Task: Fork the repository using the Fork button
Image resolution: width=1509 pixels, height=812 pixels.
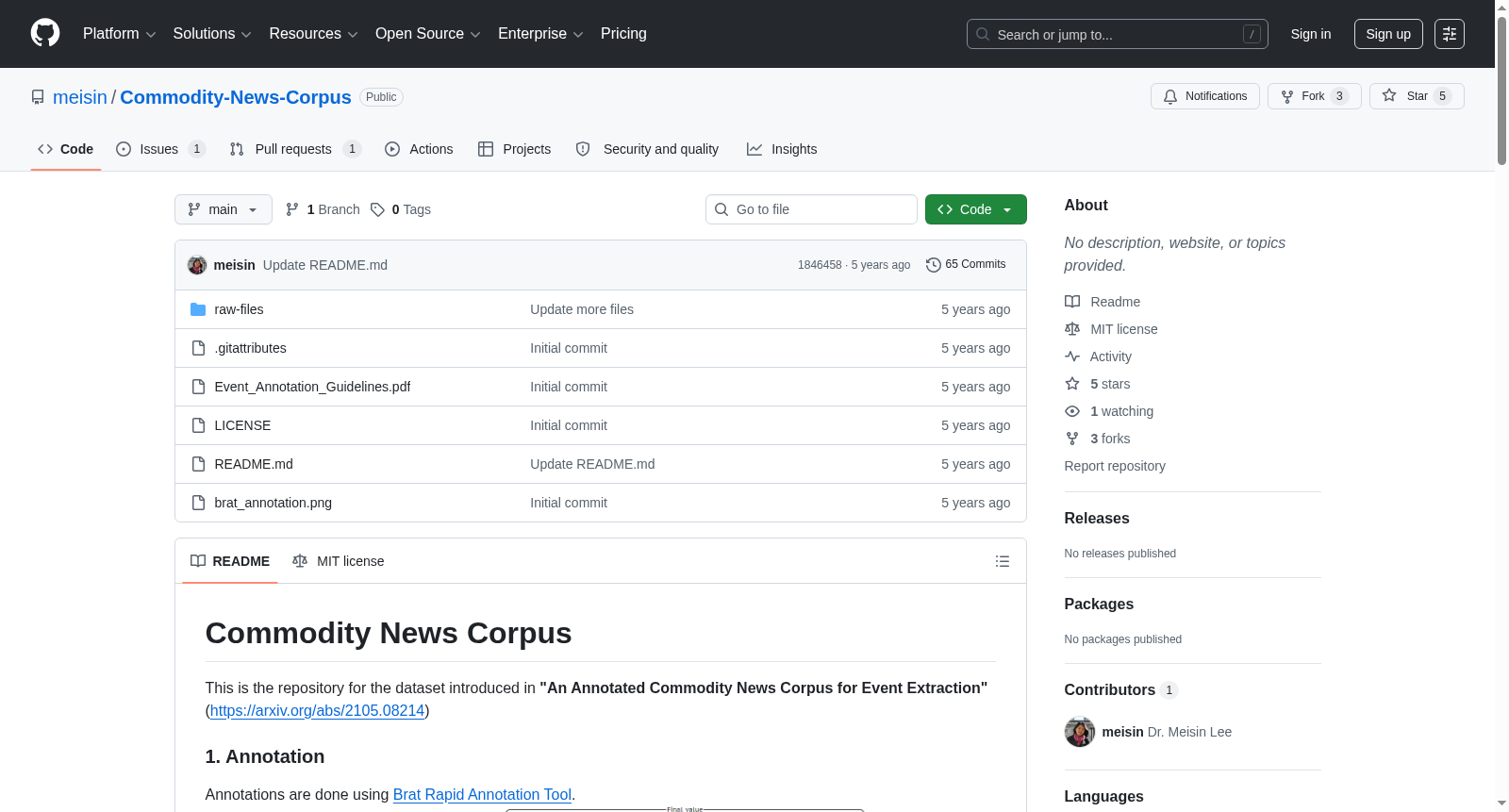Action: (x=1314, y=96)
